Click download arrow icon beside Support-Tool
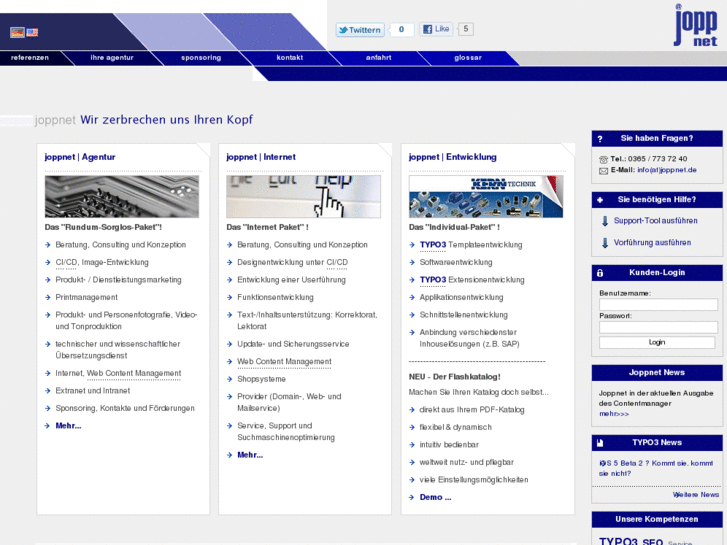 (605, 221)
